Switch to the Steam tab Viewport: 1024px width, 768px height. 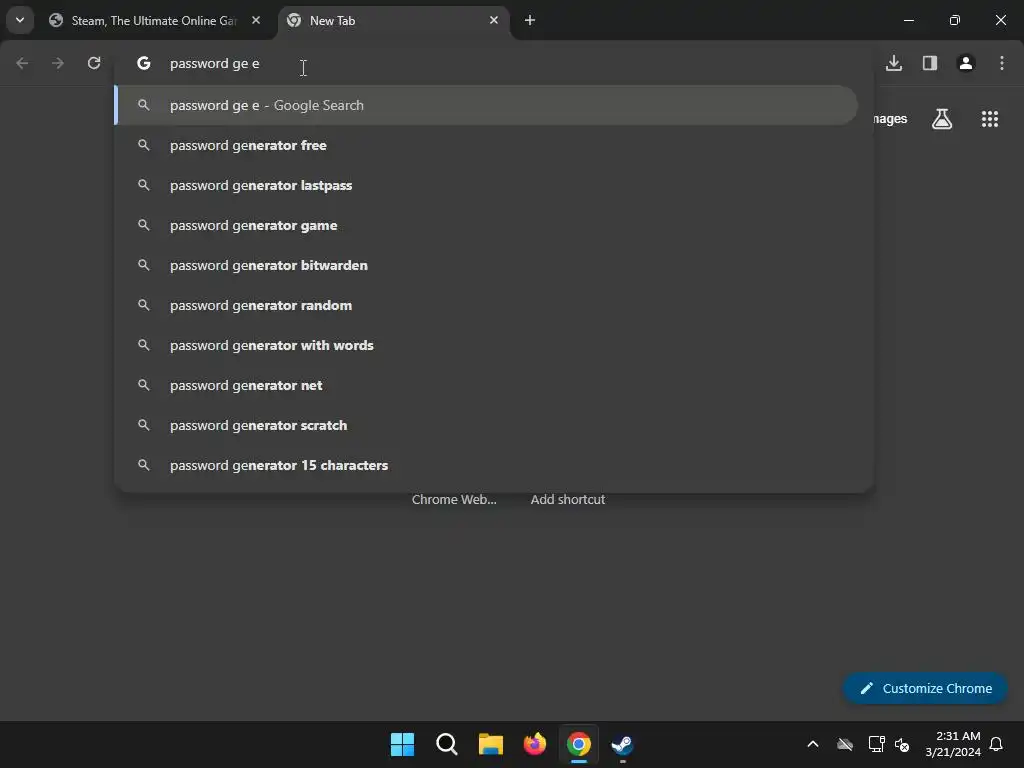point(155,21)
